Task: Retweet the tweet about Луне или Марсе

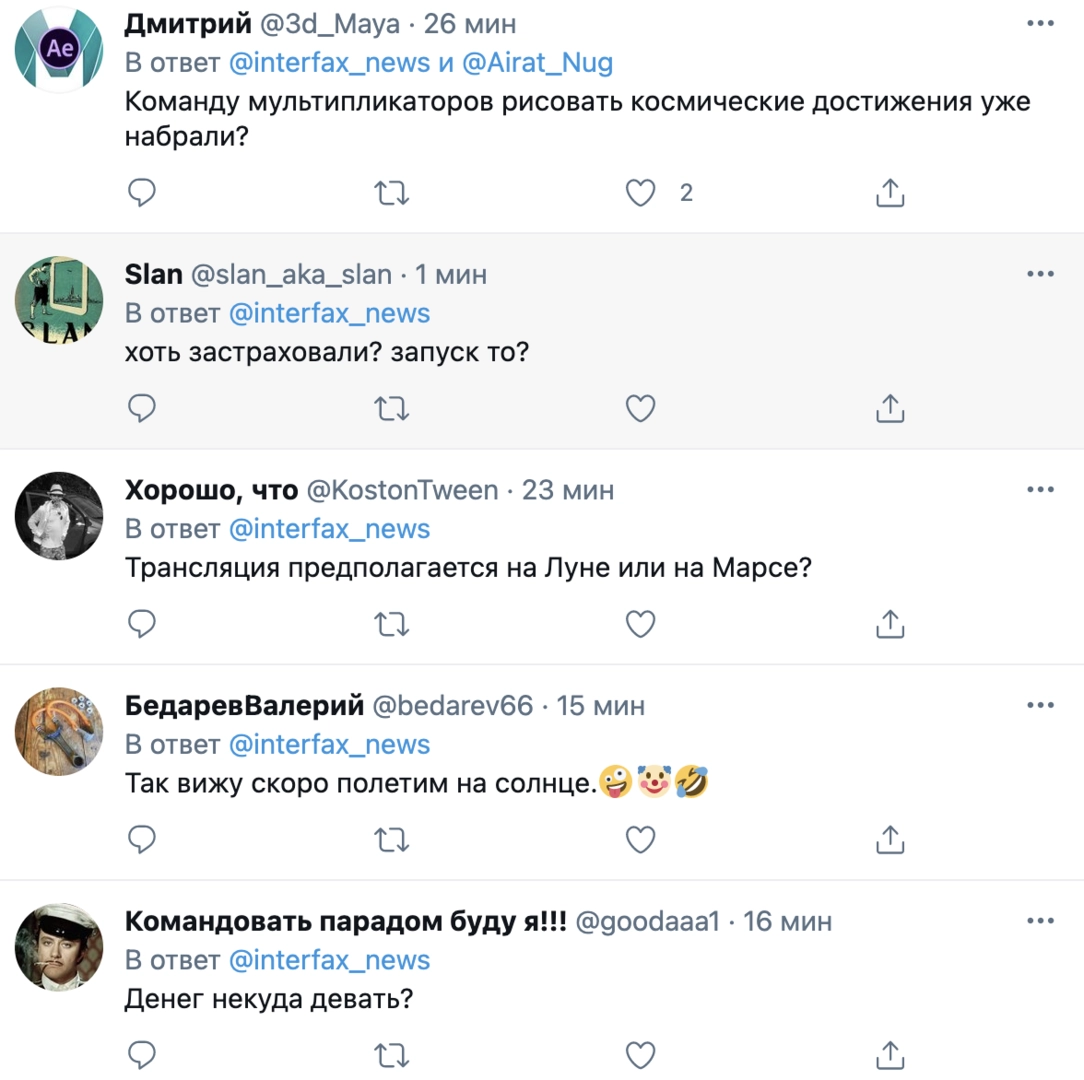Action: [x=391, y=624]
